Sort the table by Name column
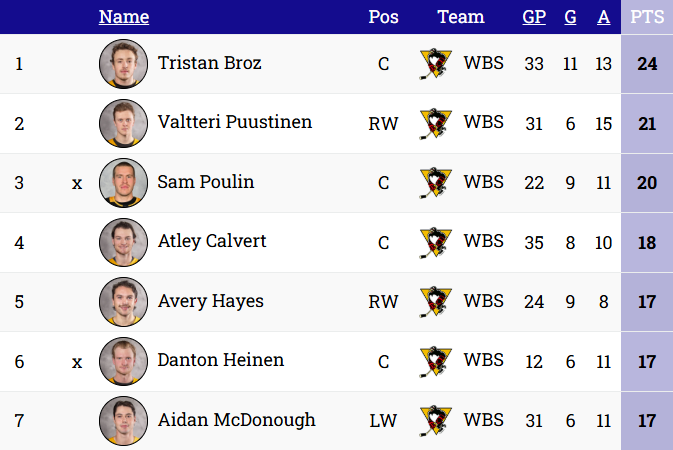Image resolution: width=673 pixels, height=450 pixels. [124, 17]
